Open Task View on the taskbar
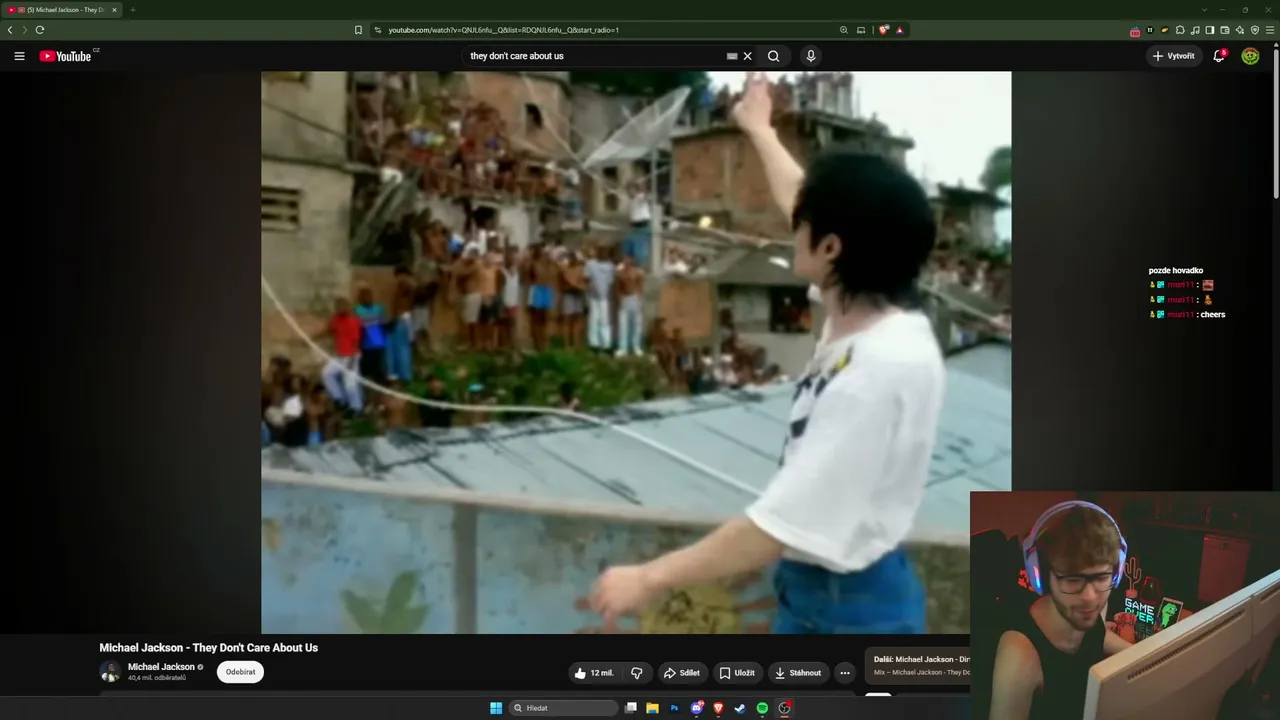Screen dimensions: 1280x720 point(631,708)
